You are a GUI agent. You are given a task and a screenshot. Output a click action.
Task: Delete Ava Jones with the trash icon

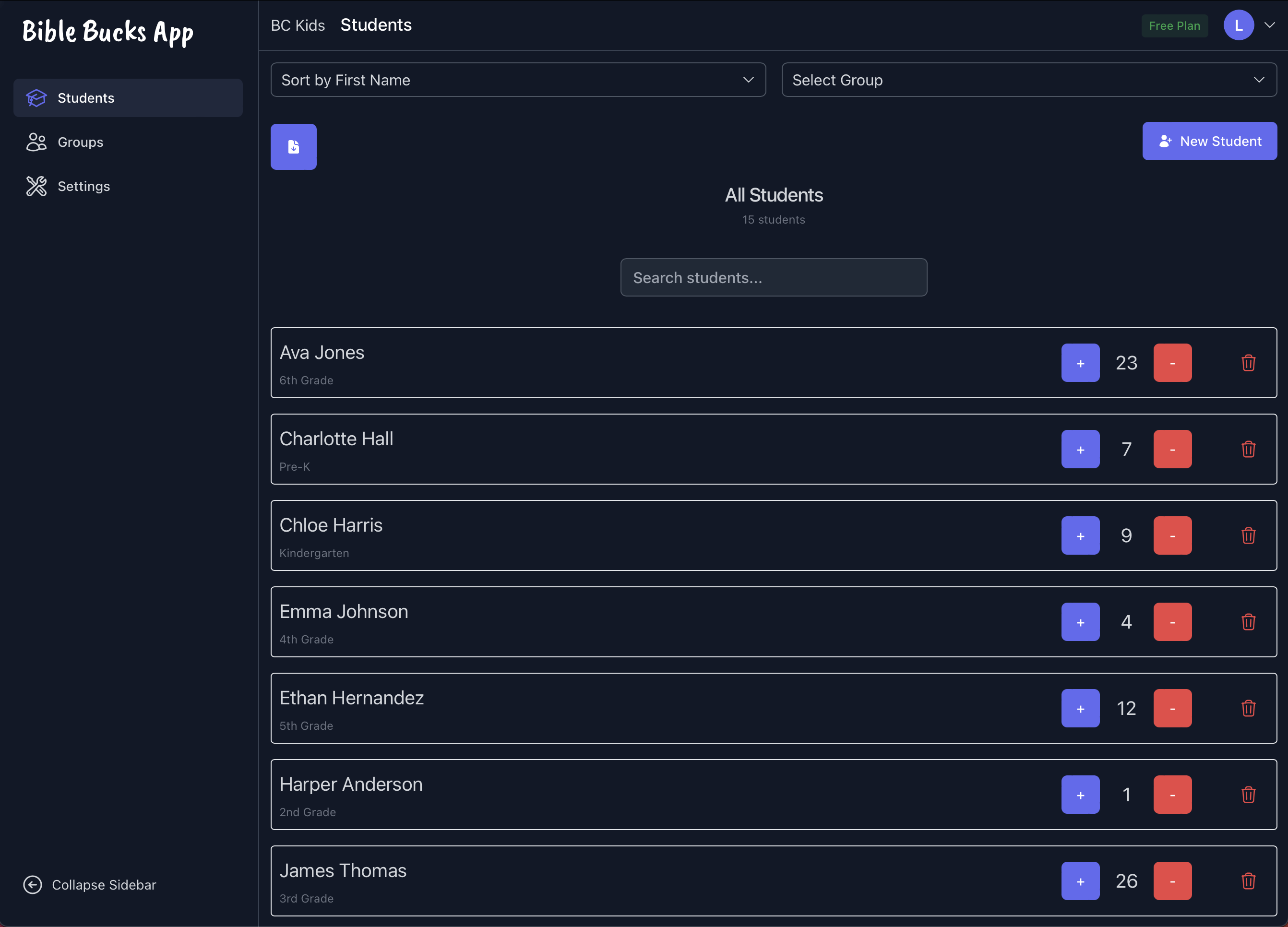point(1249,363)
